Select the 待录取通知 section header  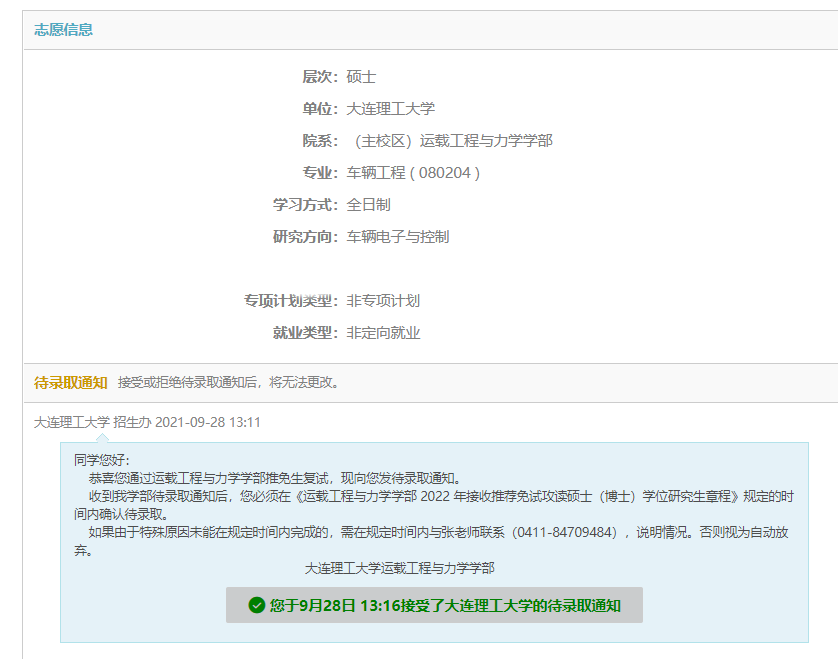tap(71, 382)
